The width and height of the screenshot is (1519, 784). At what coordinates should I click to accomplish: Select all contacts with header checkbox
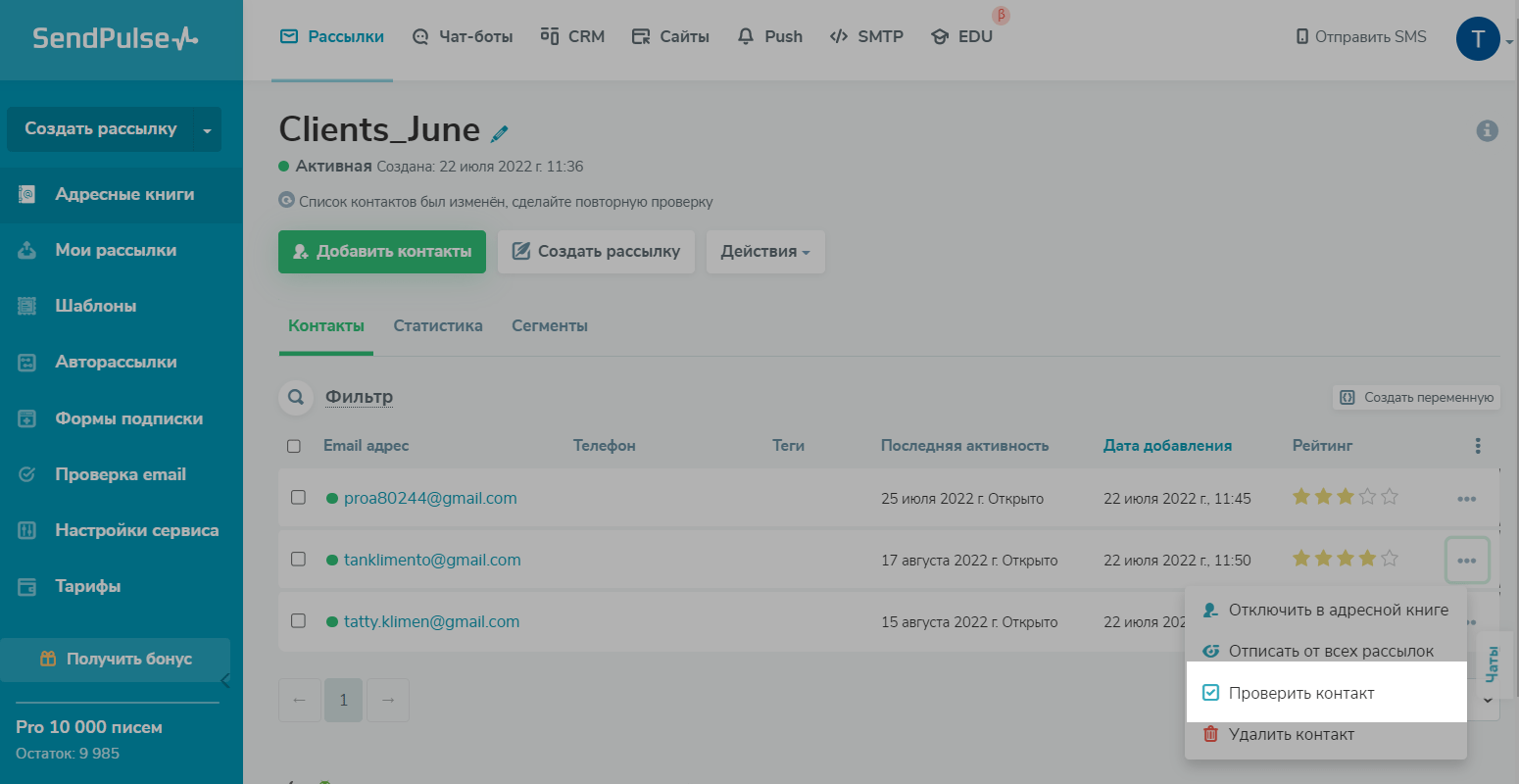coord(294,446)
